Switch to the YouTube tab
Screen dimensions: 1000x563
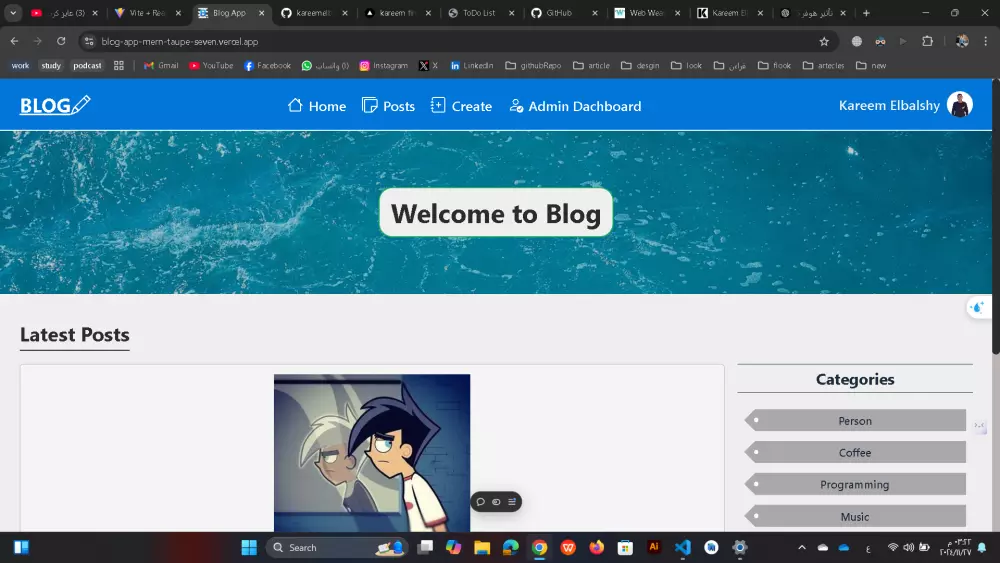(64, 13)
